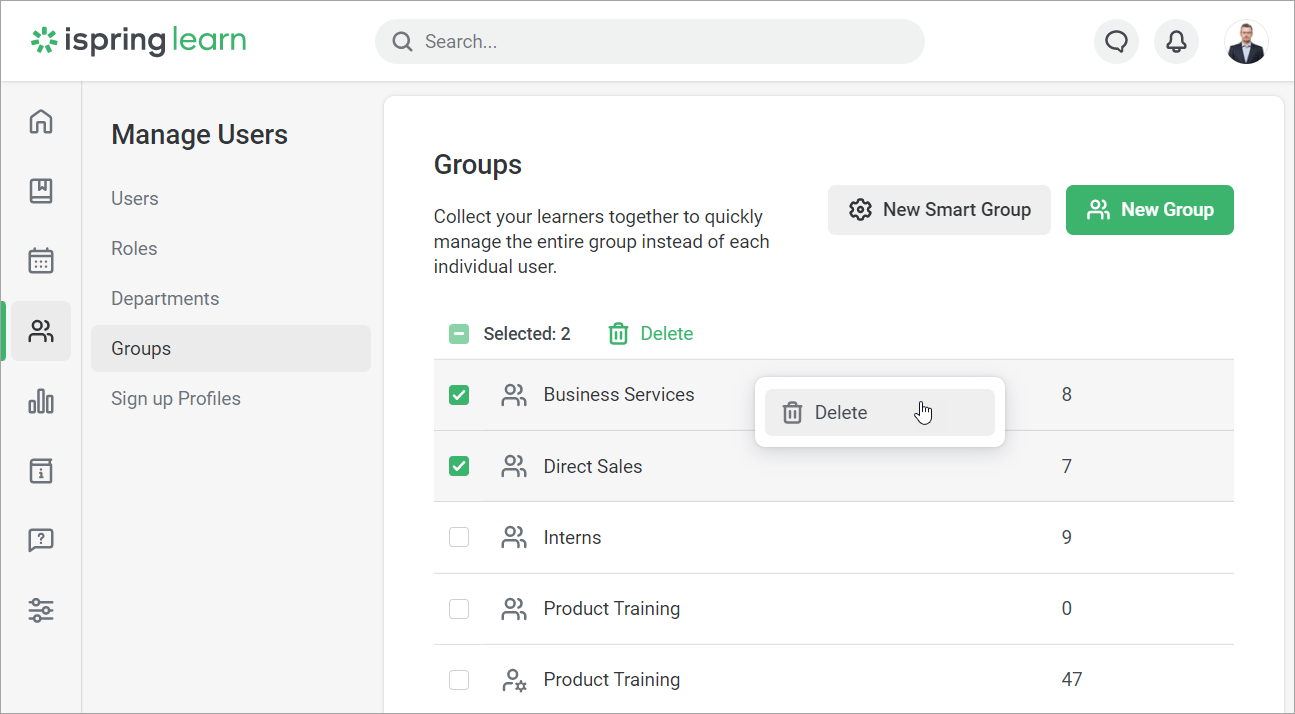Click the ispring learn logo
1295x714 pixels.
tap(139, 41)
